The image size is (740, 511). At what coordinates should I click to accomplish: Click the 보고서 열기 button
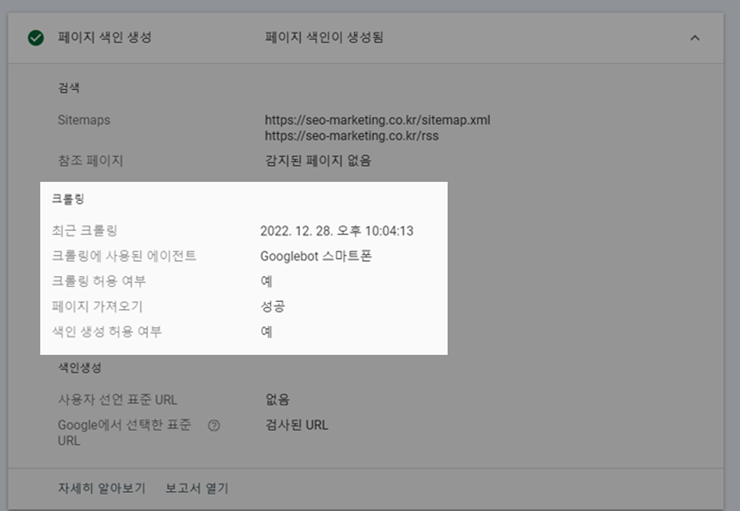click(x=197, y=488)
